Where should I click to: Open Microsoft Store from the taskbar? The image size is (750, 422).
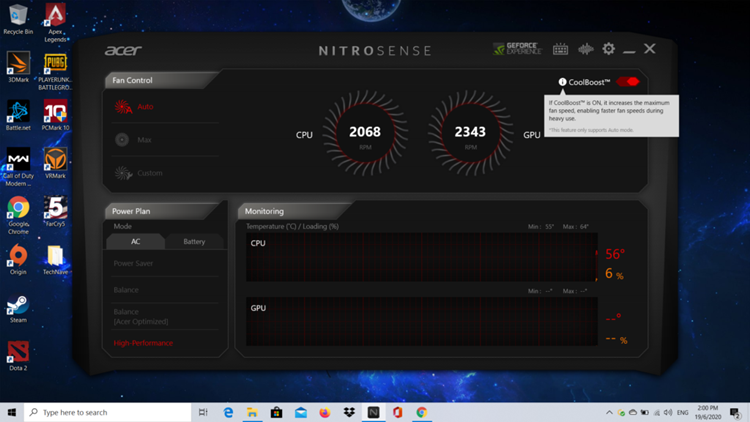(x=276, y=412)
